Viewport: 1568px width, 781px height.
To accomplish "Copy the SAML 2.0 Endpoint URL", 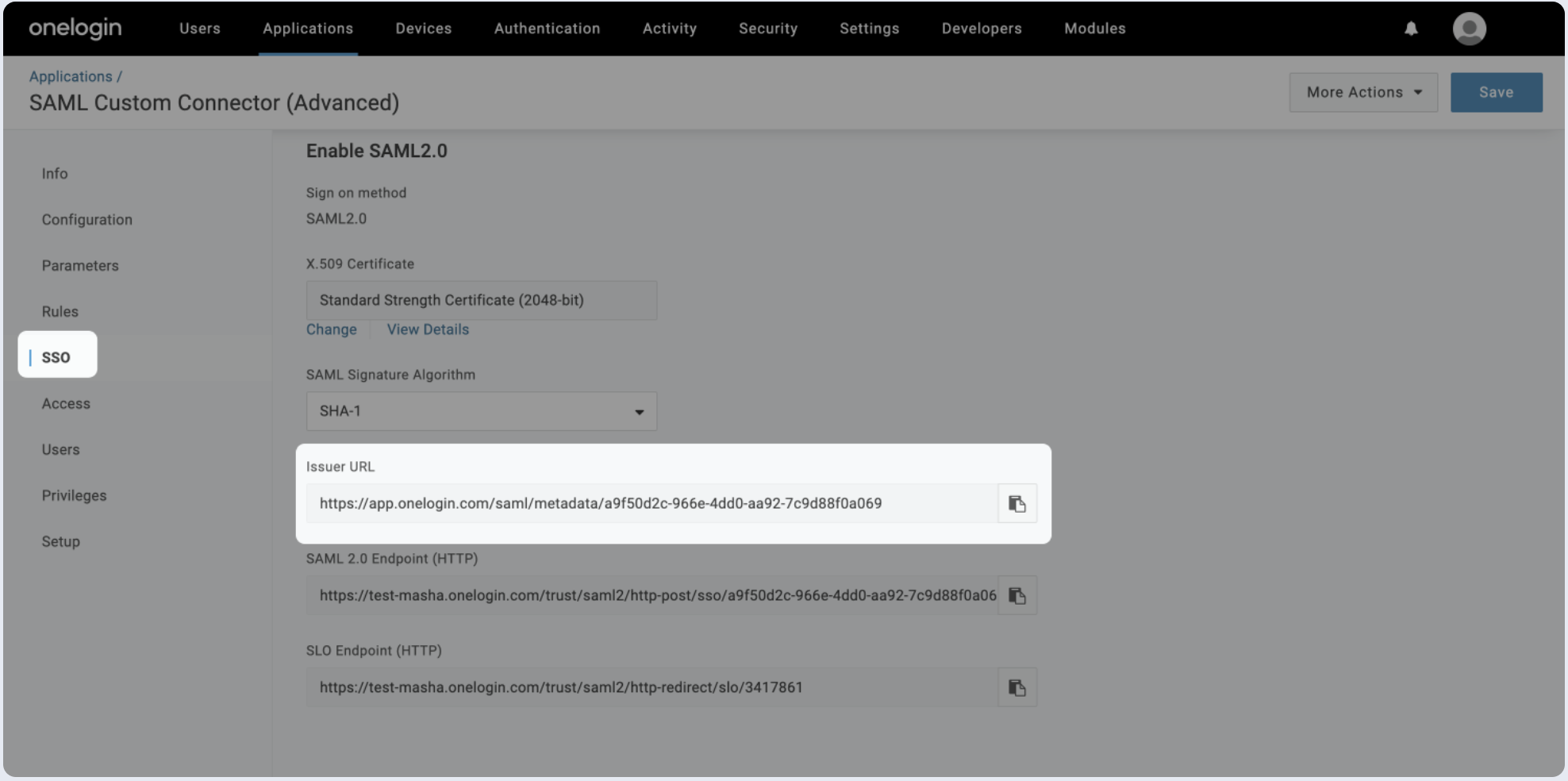I will (x=1017, y=595).
